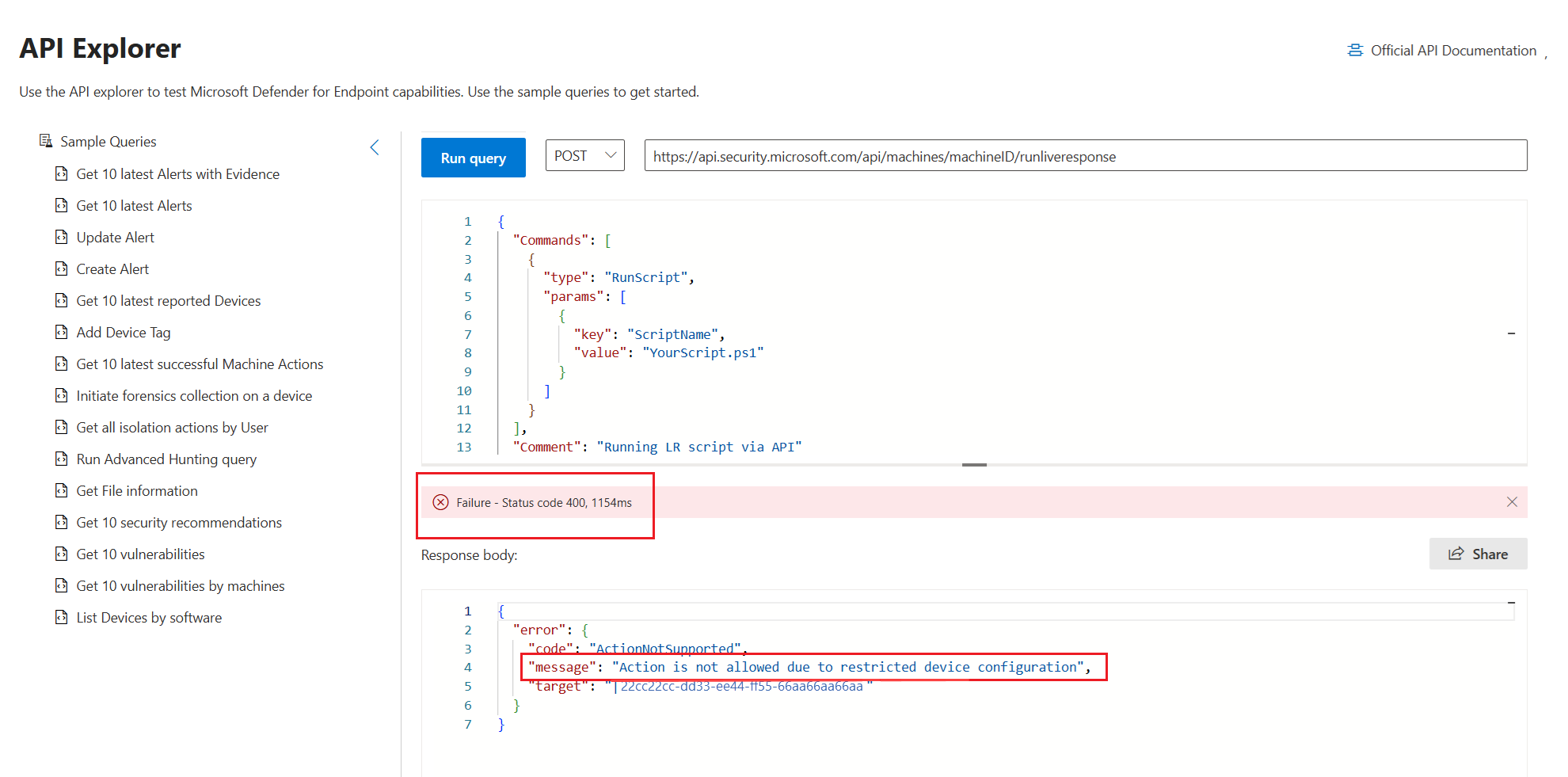This screenshot has width=1568, height=777.
Task: Click icon beside Get all isolation actions
Action: coord(62,427)
